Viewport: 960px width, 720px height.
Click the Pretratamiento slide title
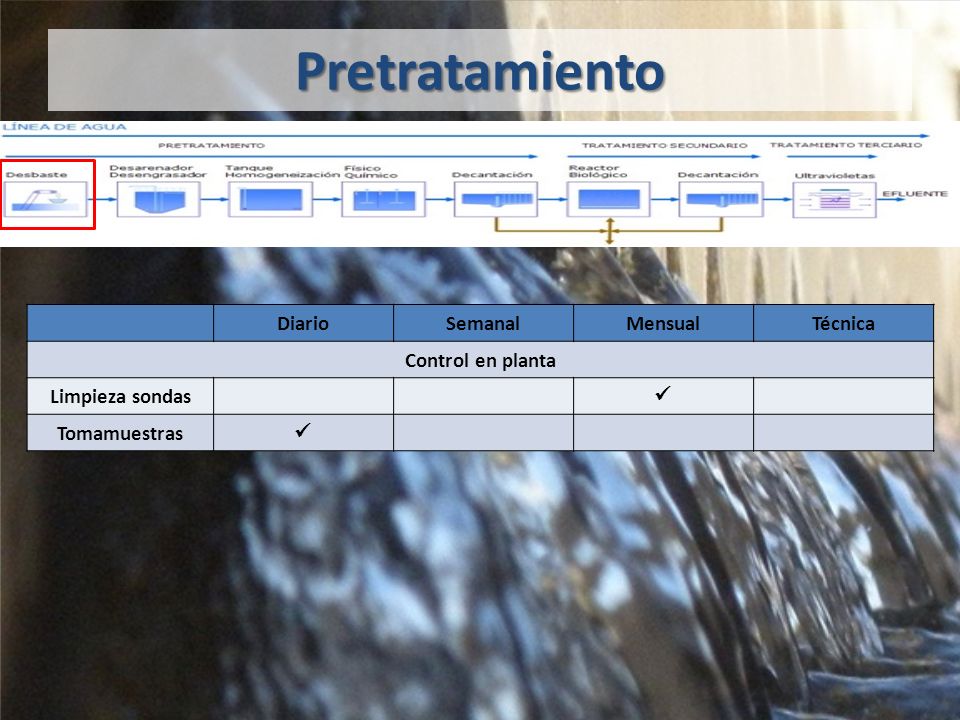point(481,72)
